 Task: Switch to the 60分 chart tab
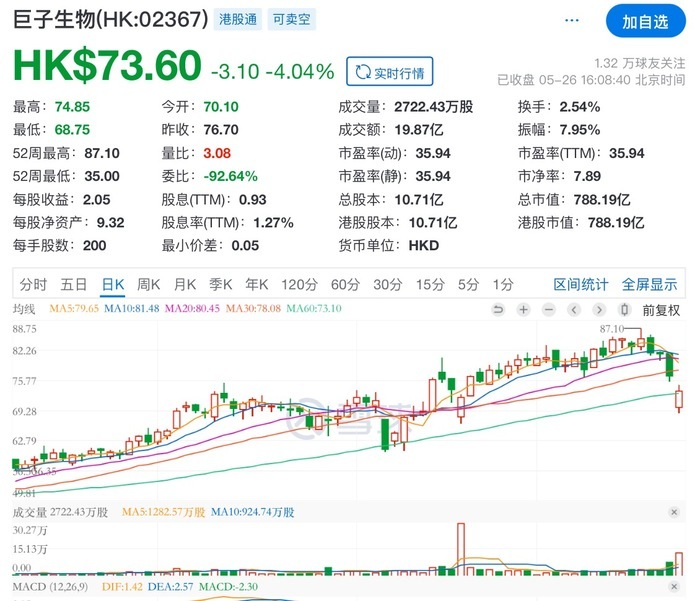345,284
